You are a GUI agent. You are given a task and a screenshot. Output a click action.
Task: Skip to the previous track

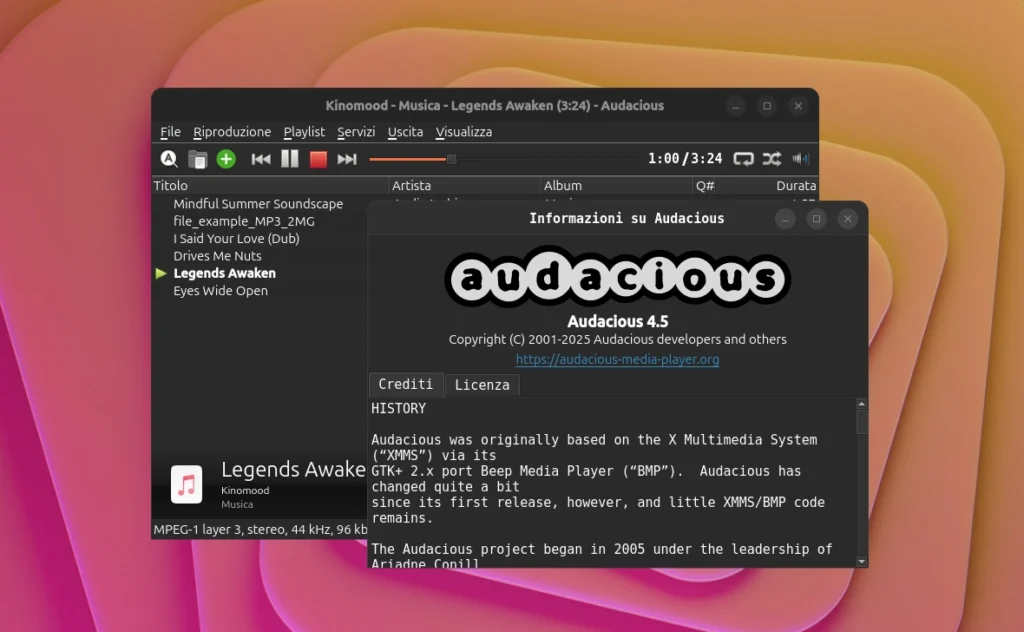point(260,158)
